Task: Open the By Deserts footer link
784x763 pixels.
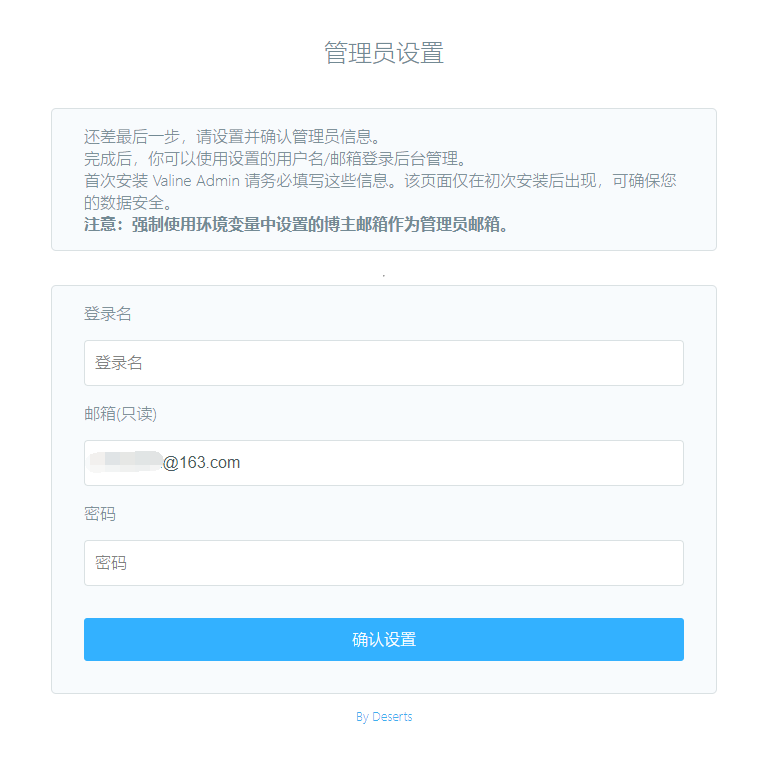Action: tap(384, 717)
